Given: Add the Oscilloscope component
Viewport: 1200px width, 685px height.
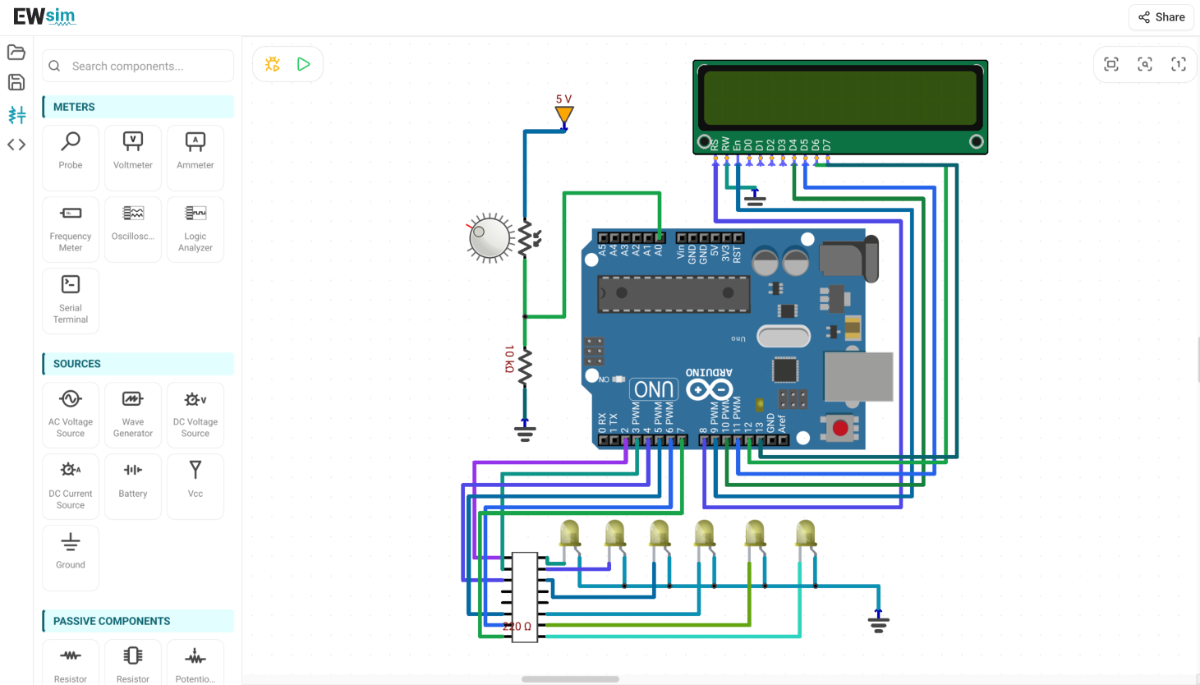Looking at the screenshot, I should [133, 229].
